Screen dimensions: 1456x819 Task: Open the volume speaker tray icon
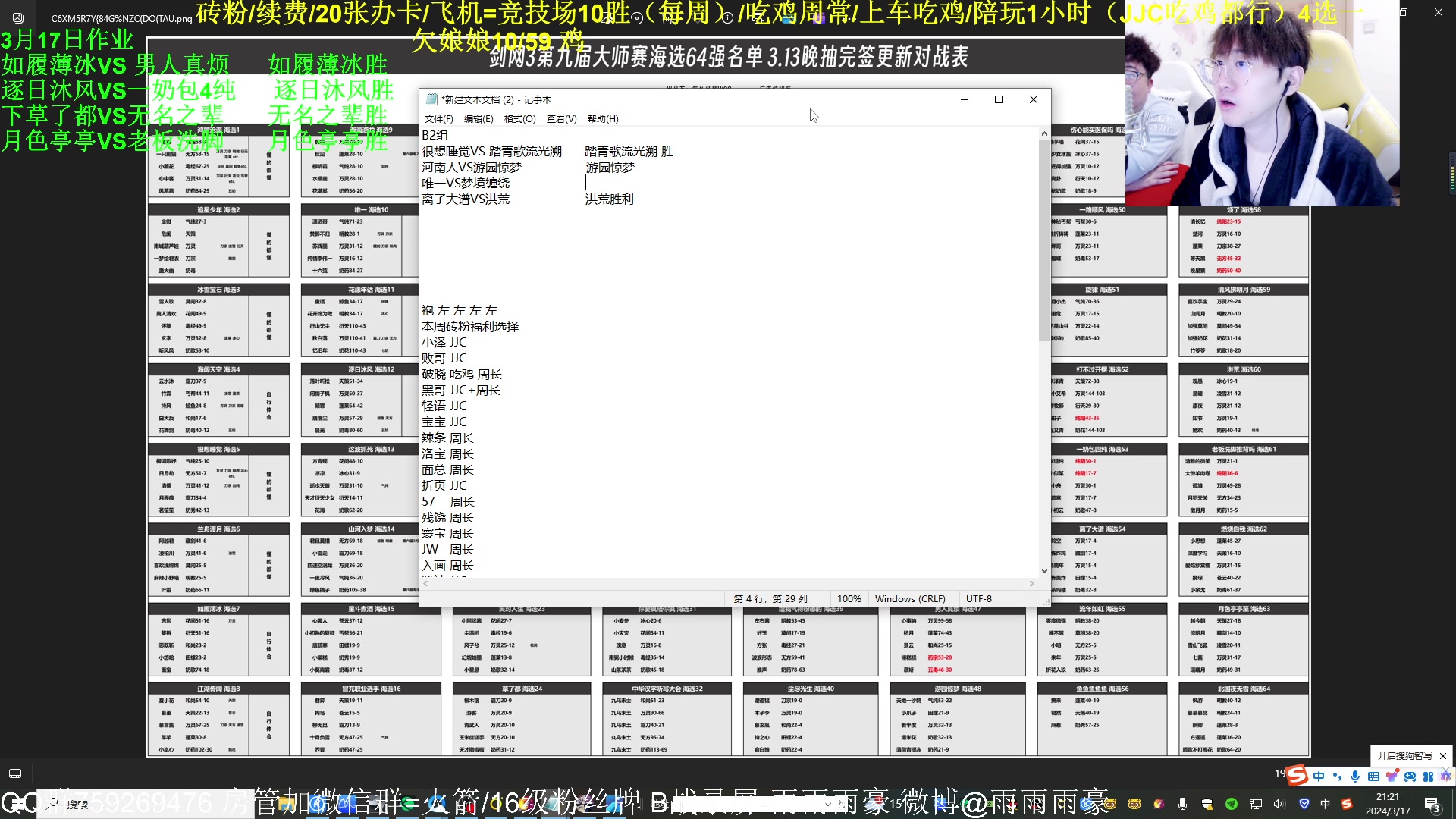(x=1280, y=804)
